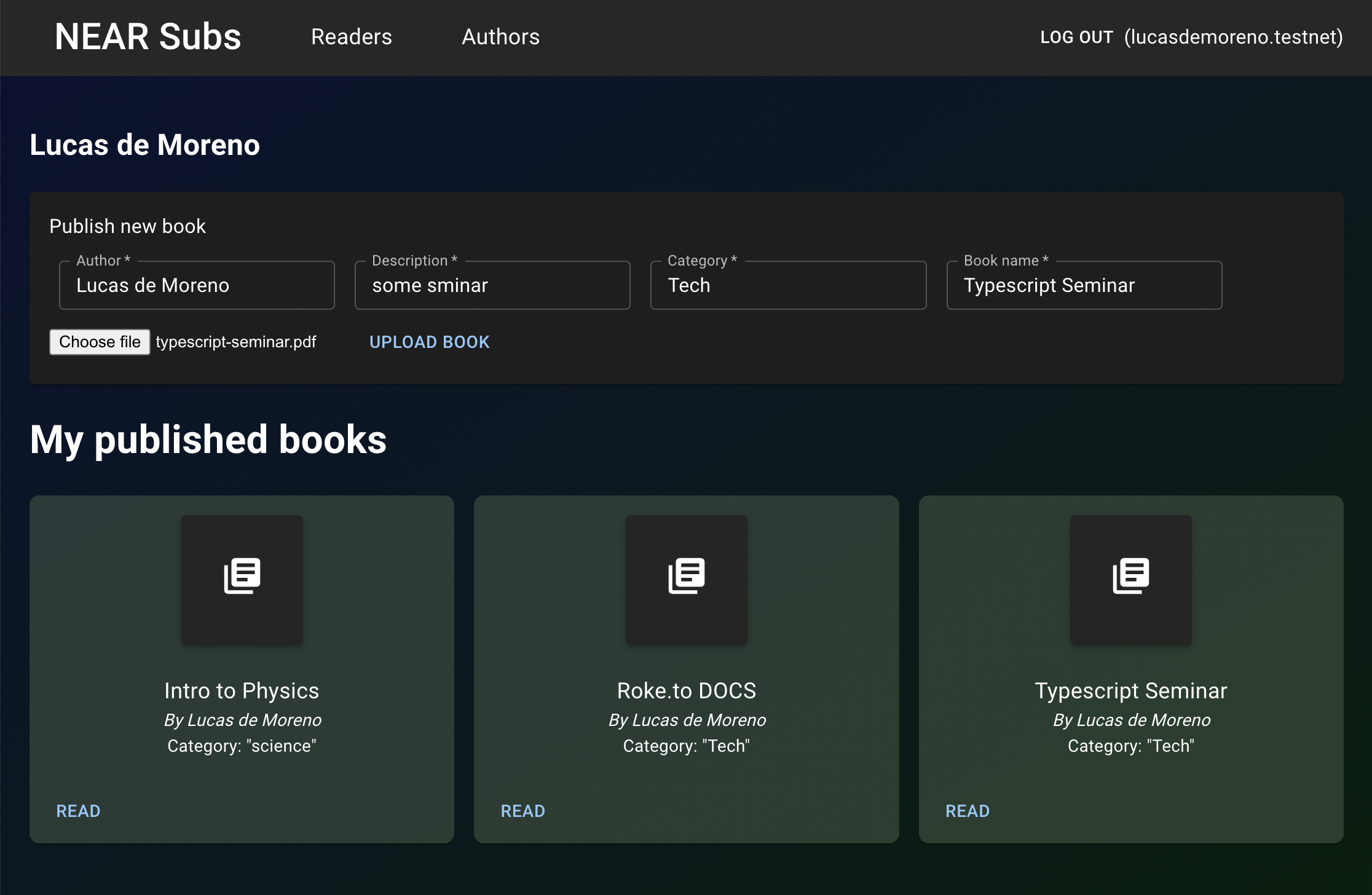Open the Authors page
The height and width of the screenshot is (895, 1372).
point(500,37)
